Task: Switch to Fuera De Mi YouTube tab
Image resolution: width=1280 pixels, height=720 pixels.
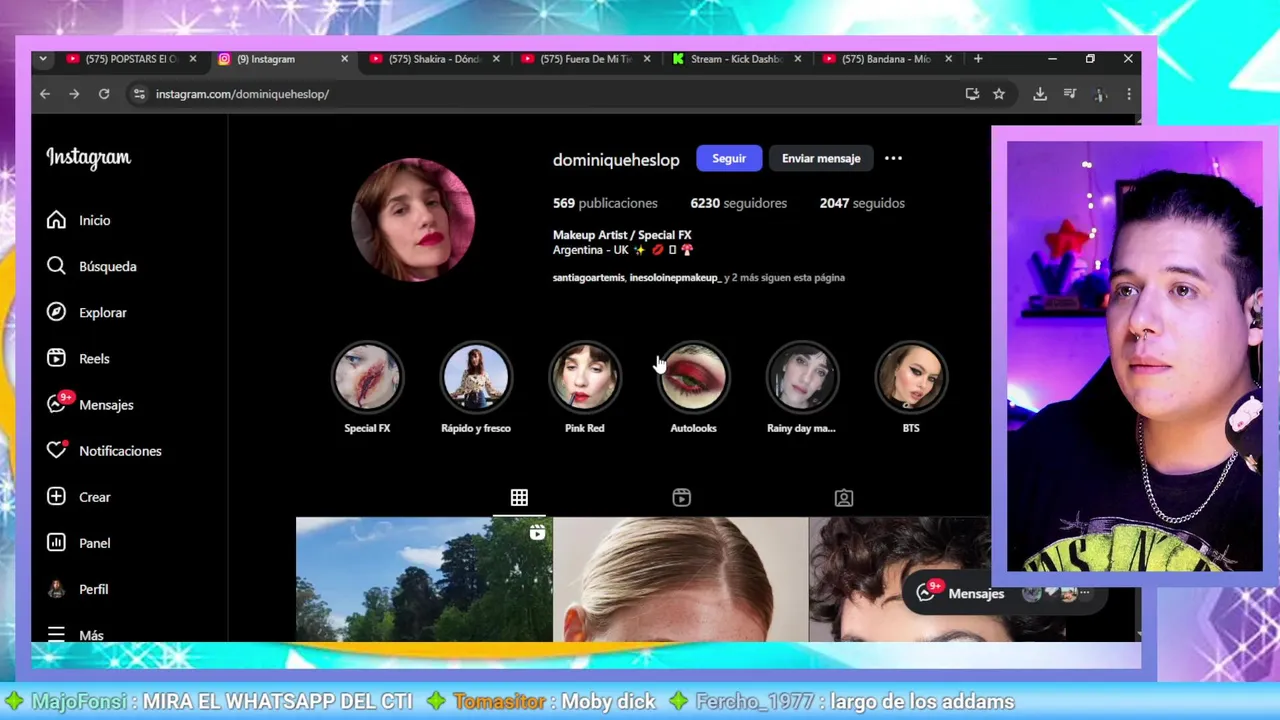Action: click(586, 59)
